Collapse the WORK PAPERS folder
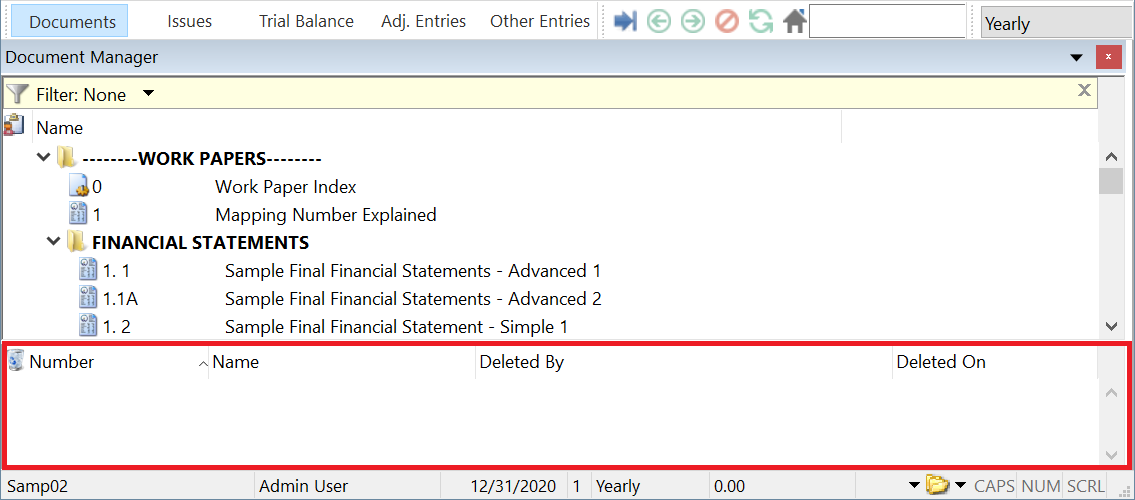Image resolution: width=1135 pixels, height=500 pixels. [43, 158]
